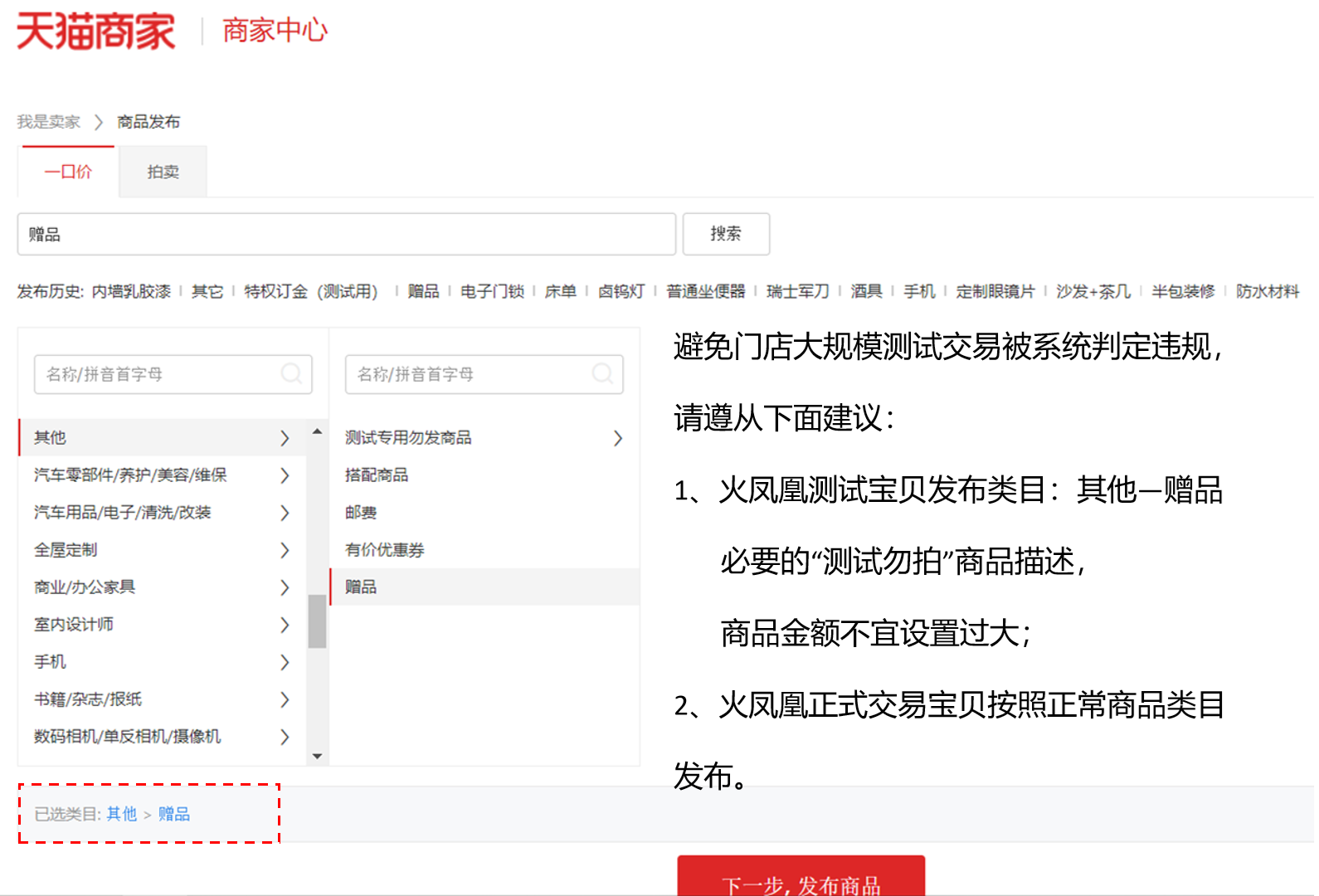Select 瑞士军刀 from publish history
1319x896 pixels.
(x=798, y=291)
